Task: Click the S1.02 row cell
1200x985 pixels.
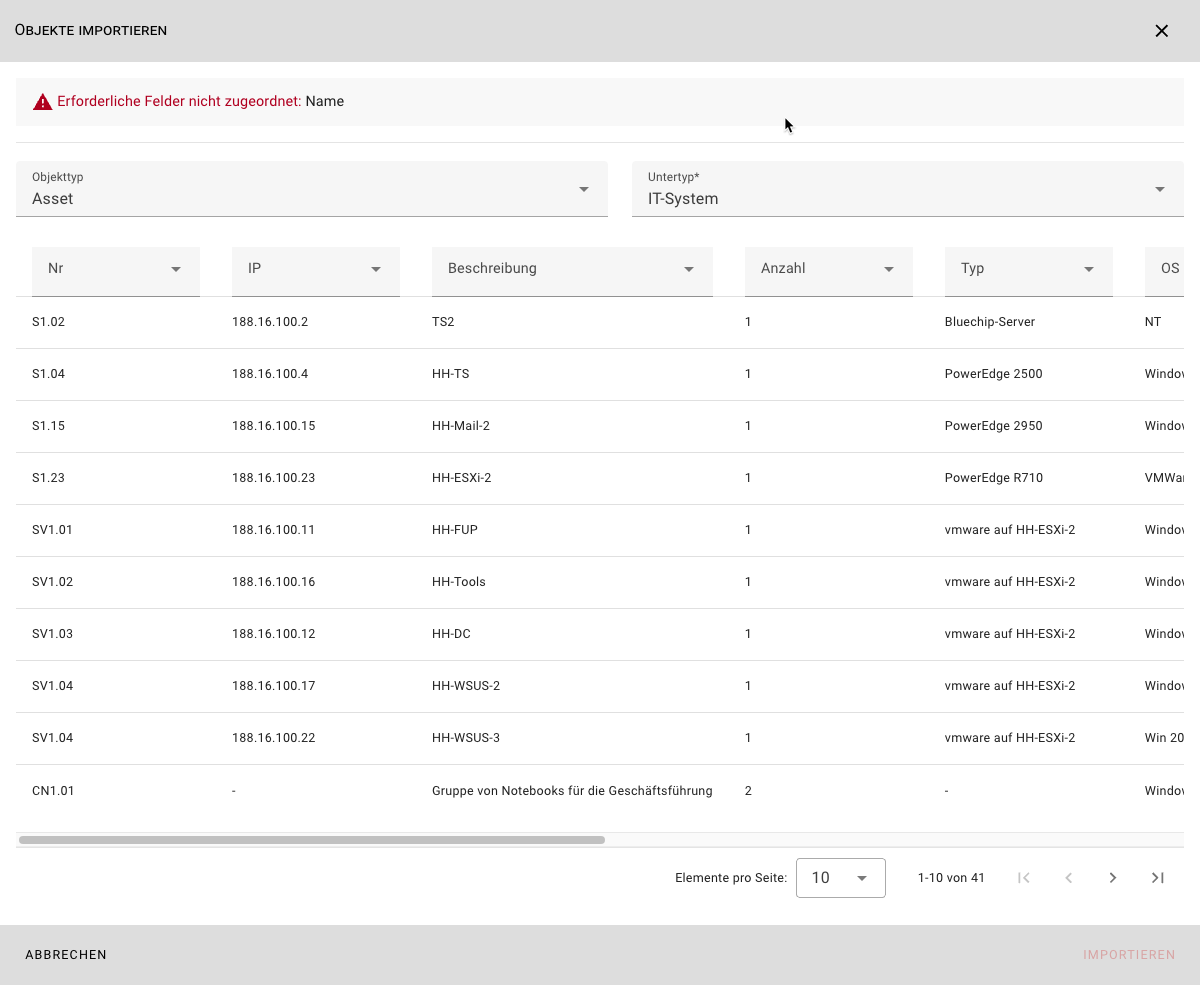Action: (48, 322)
